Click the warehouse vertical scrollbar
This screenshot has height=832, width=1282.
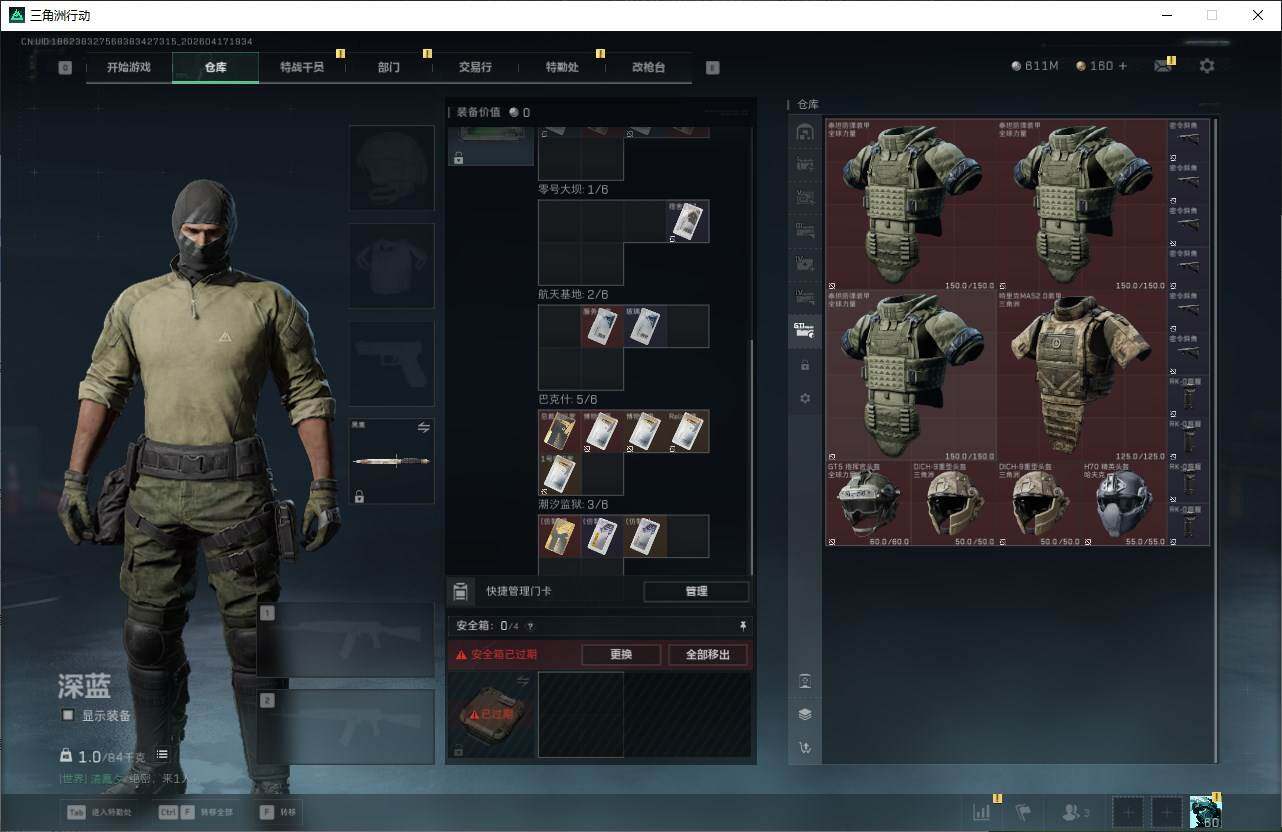point(1216,440)
